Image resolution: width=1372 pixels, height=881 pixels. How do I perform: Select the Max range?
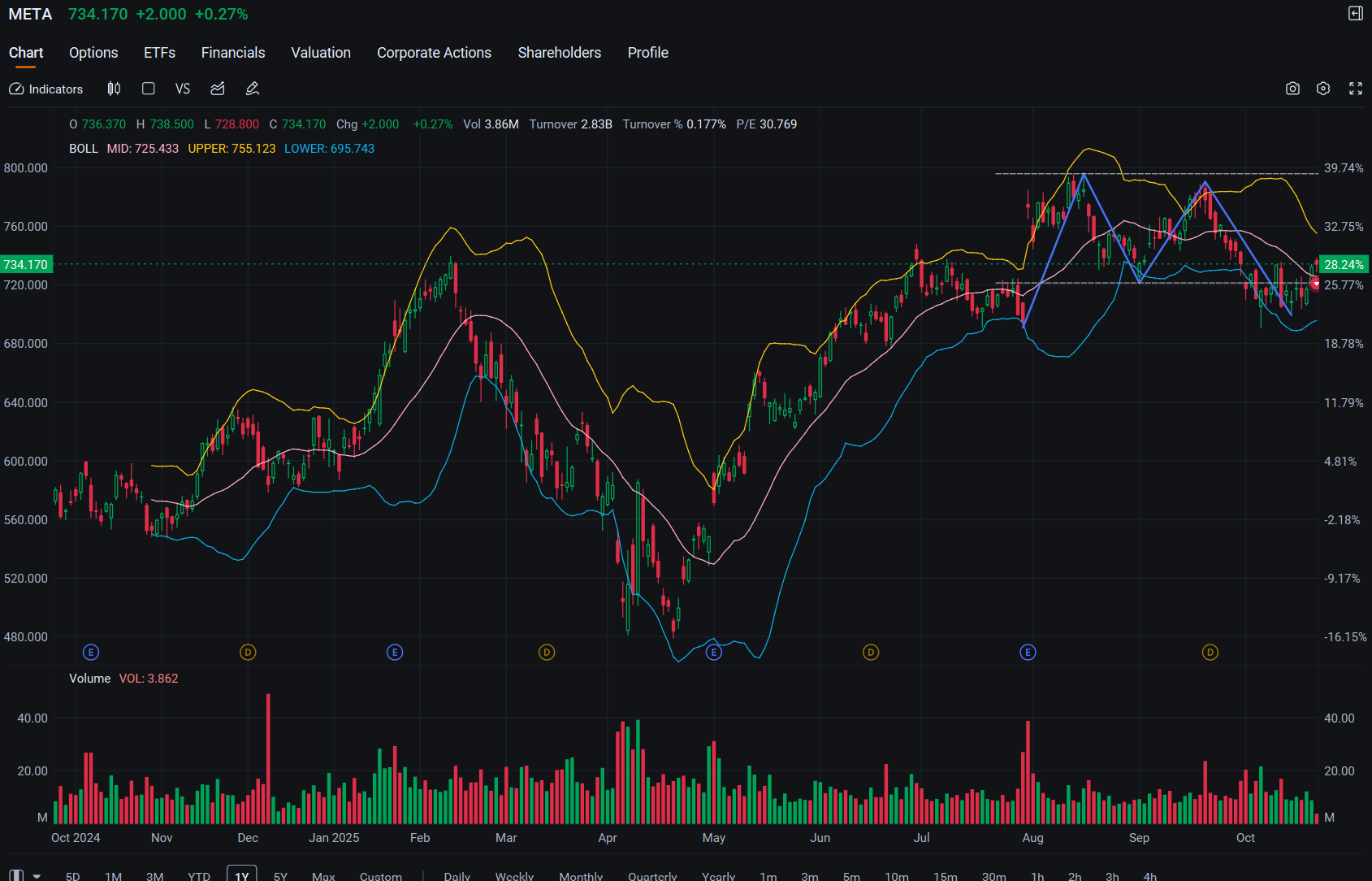323,876
